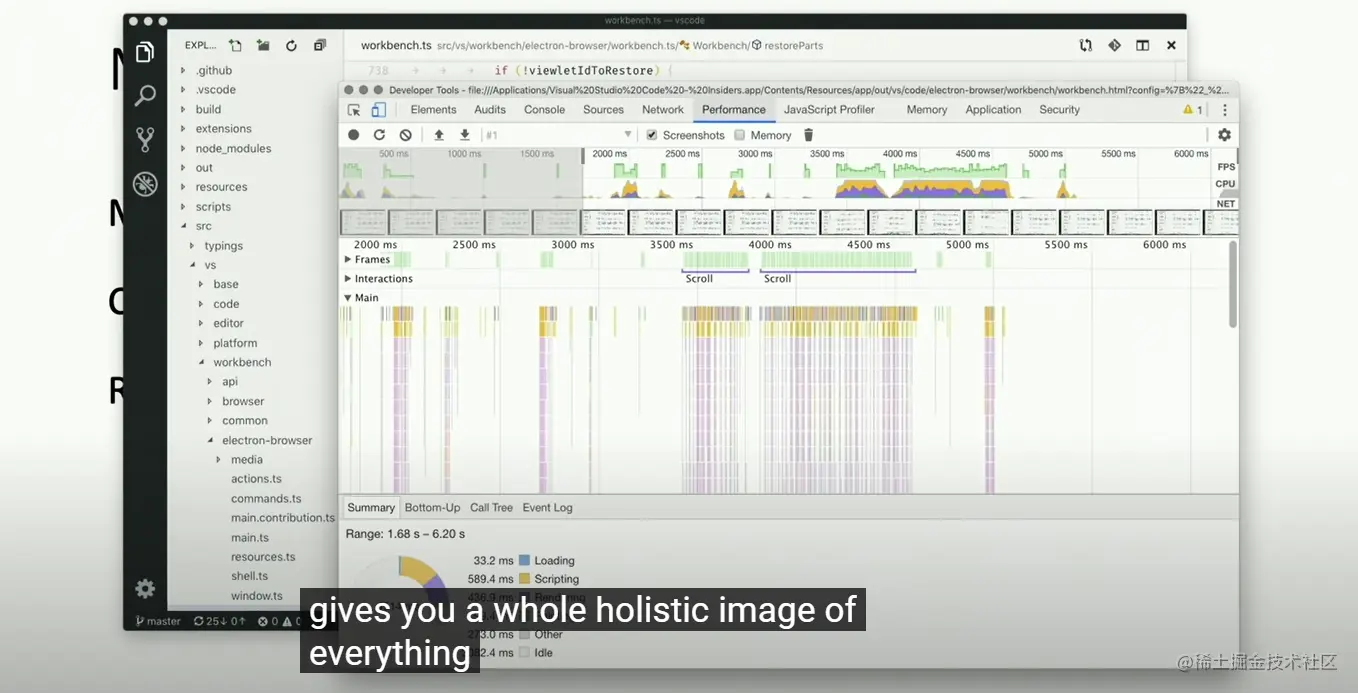Activate DevTools inspect element picker
This screenshot has width=1358, height=693.
pos(354,110)
